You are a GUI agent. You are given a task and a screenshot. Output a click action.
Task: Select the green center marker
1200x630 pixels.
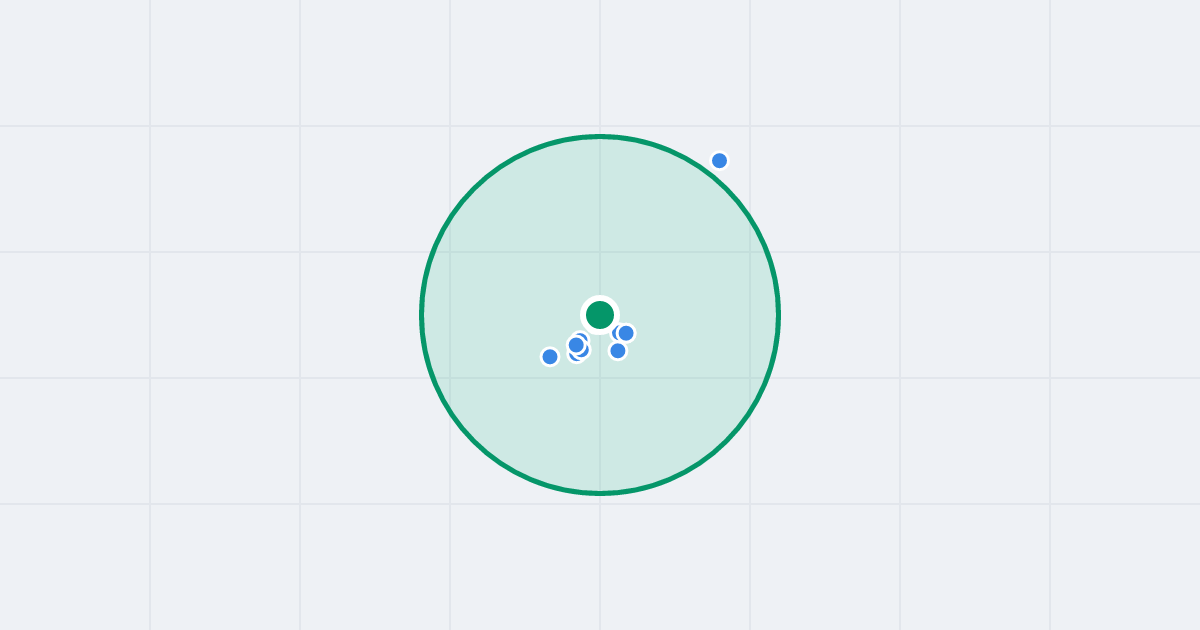pyautogui.click(x=600, y=315)
